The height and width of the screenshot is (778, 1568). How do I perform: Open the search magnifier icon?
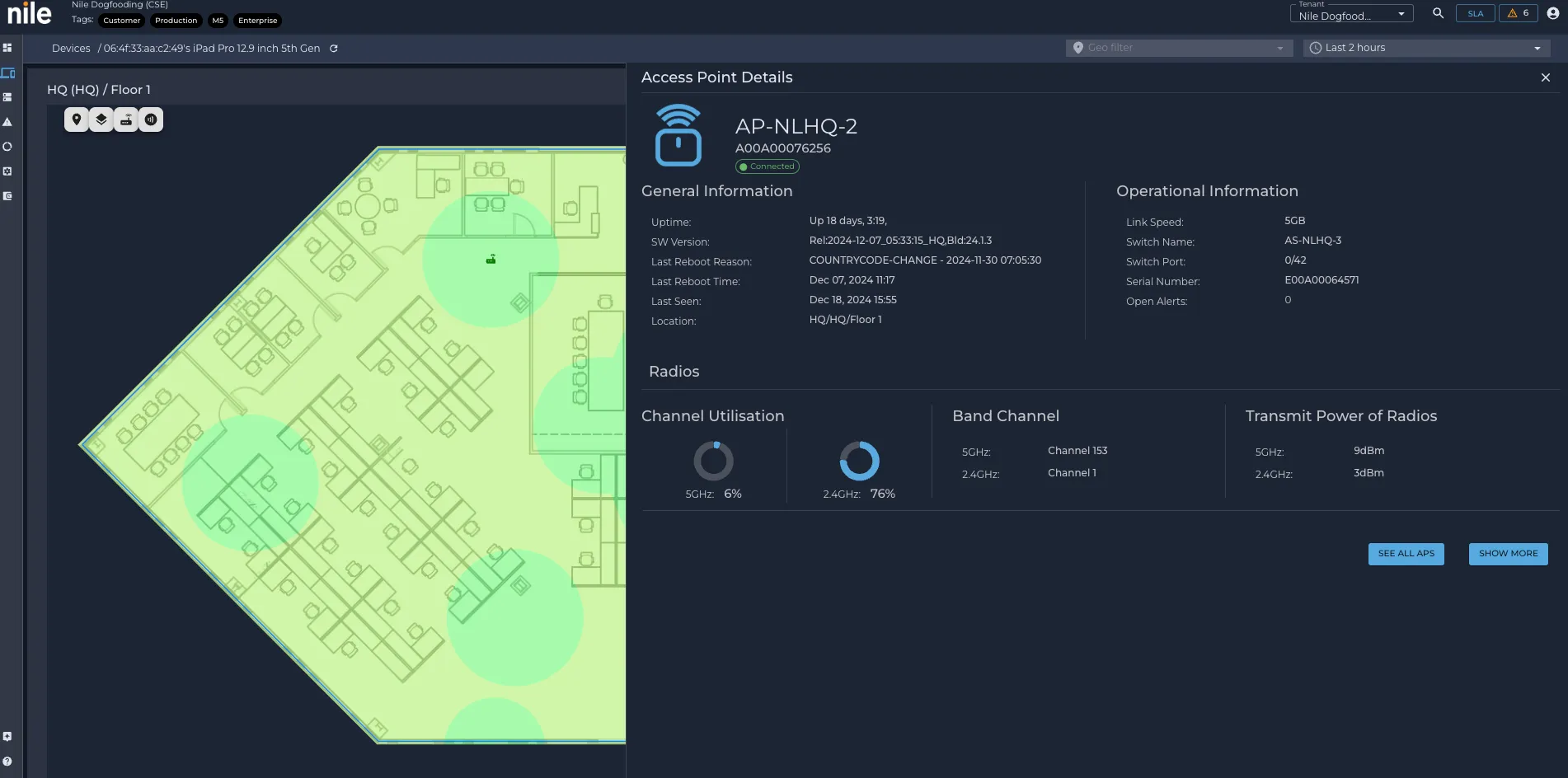click(1438, 13)
